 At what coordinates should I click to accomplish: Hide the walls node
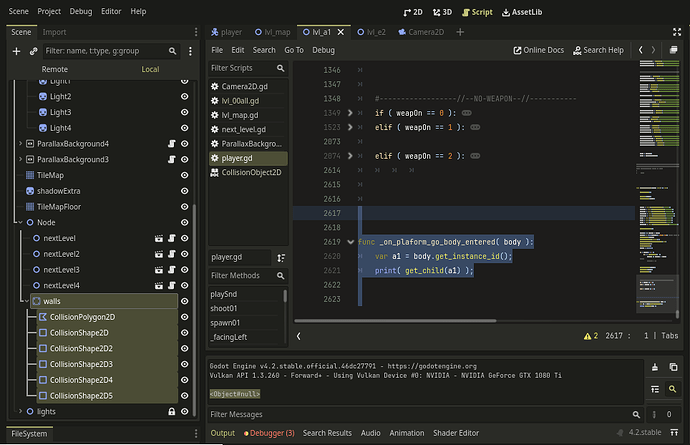[x=185, y=301]
